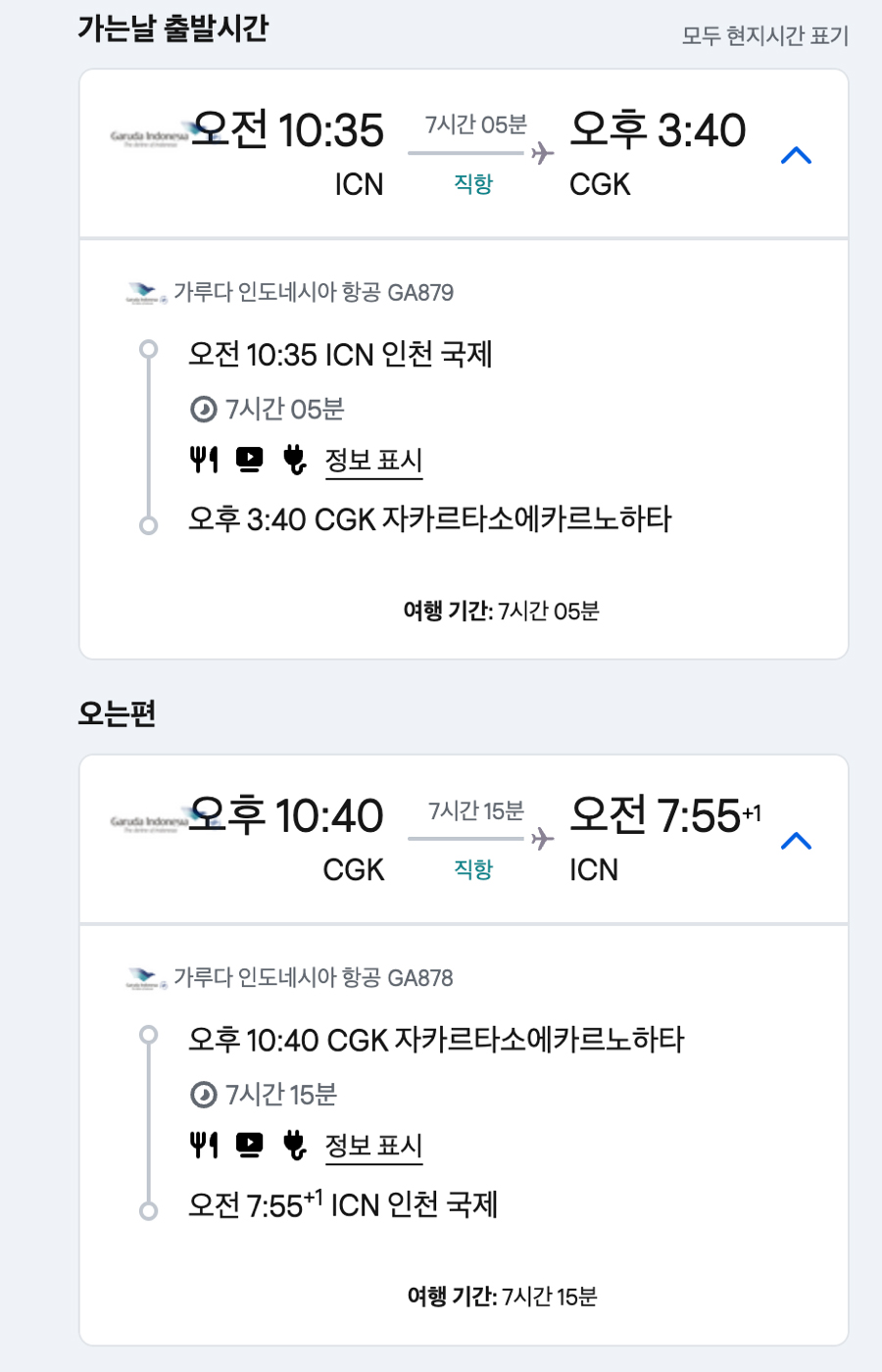Click the Garuda Indonesia logo beside GA879

tap(146, 292)
